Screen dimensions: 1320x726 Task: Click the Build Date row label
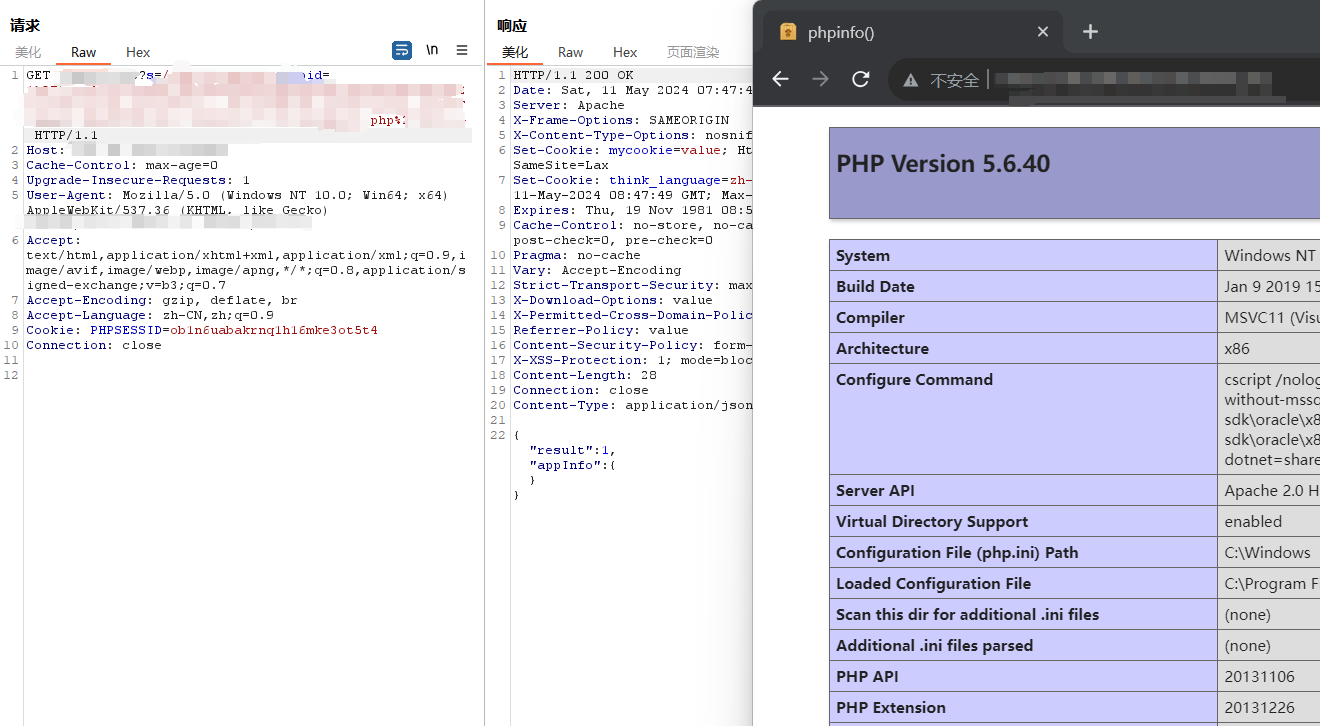pyautogui.click(x=875, y=287)
